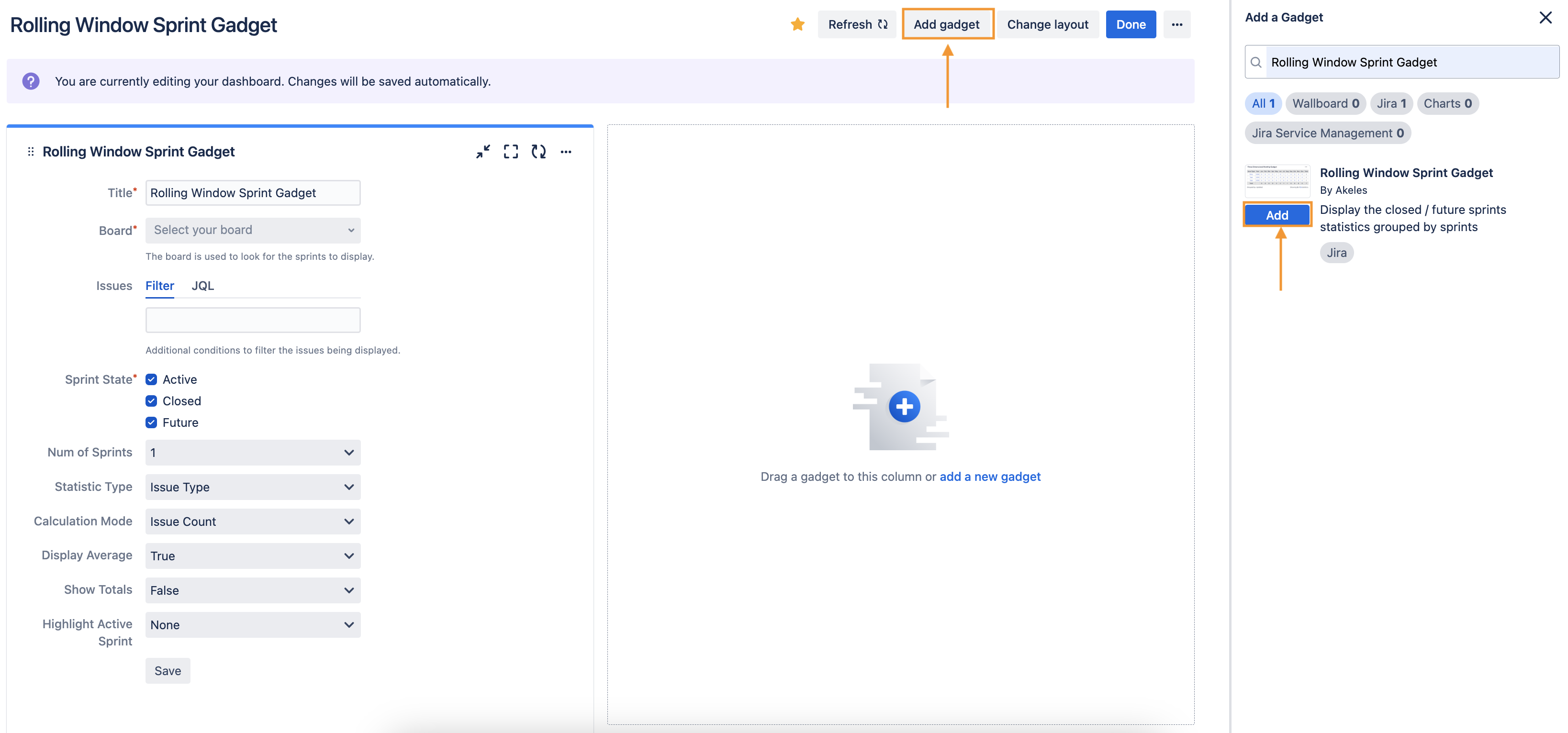The height and width of the screenshot is (733, 1568).
Task: Click the star favorite icon
Action: tap(797, 24)
